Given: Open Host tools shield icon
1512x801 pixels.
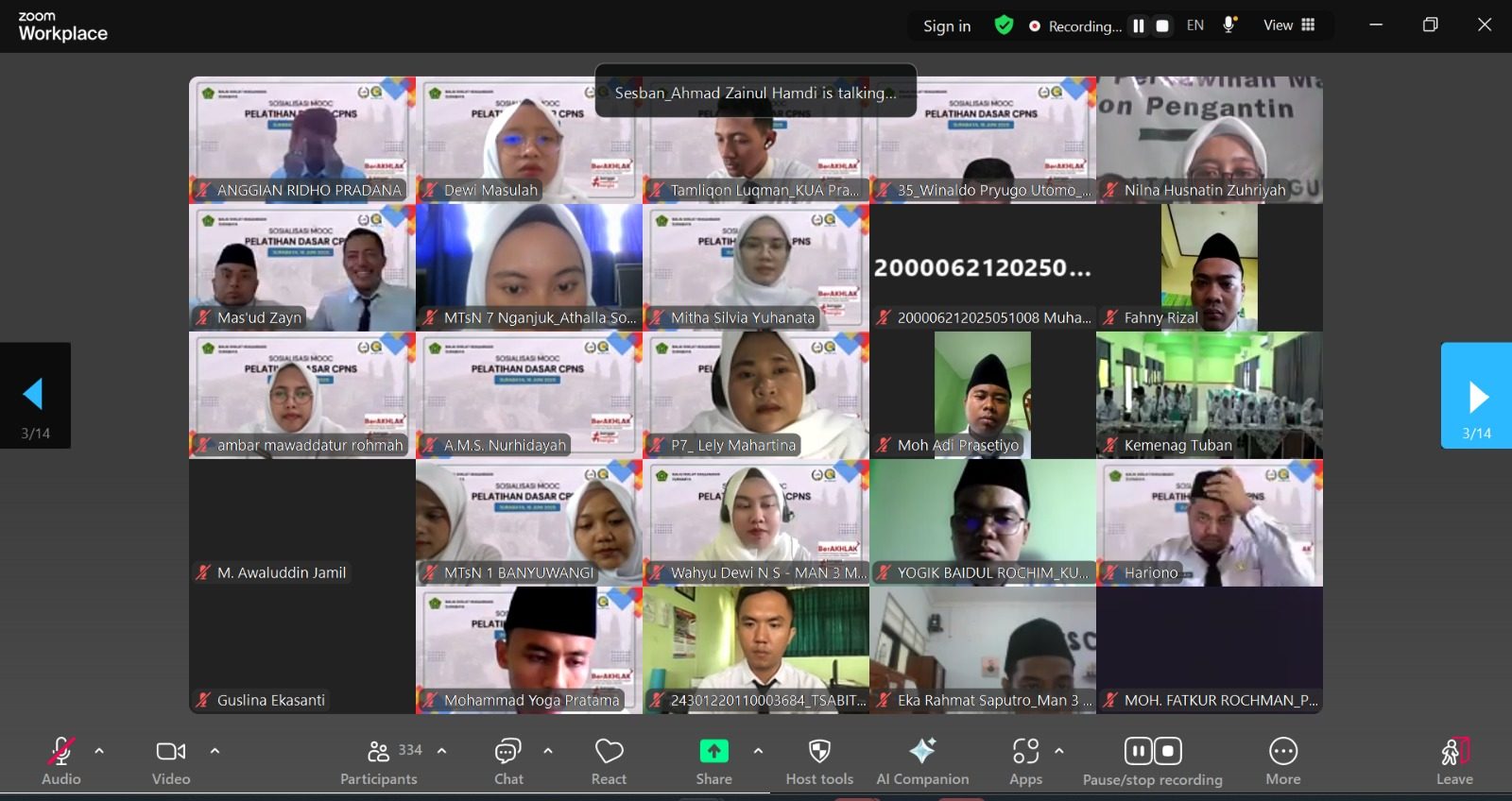Looking at the screenshot, I should pos(819,752).
